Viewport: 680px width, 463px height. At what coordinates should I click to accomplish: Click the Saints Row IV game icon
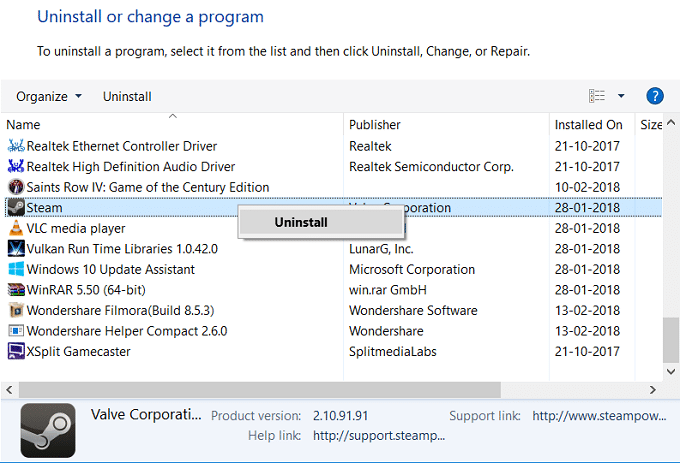click(15, 188)
